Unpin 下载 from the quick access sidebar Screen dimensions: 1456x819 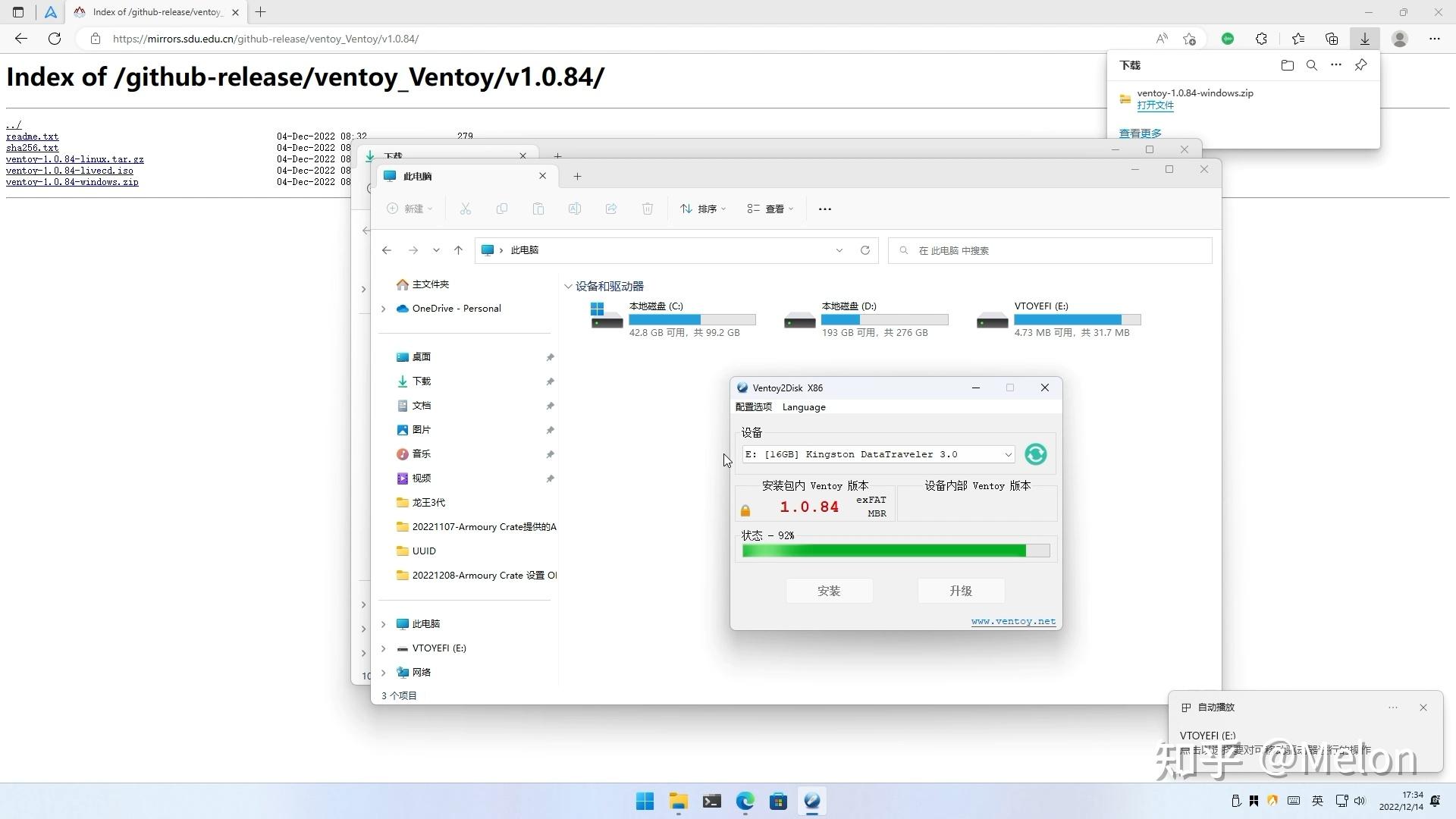[x=550, y=381]
